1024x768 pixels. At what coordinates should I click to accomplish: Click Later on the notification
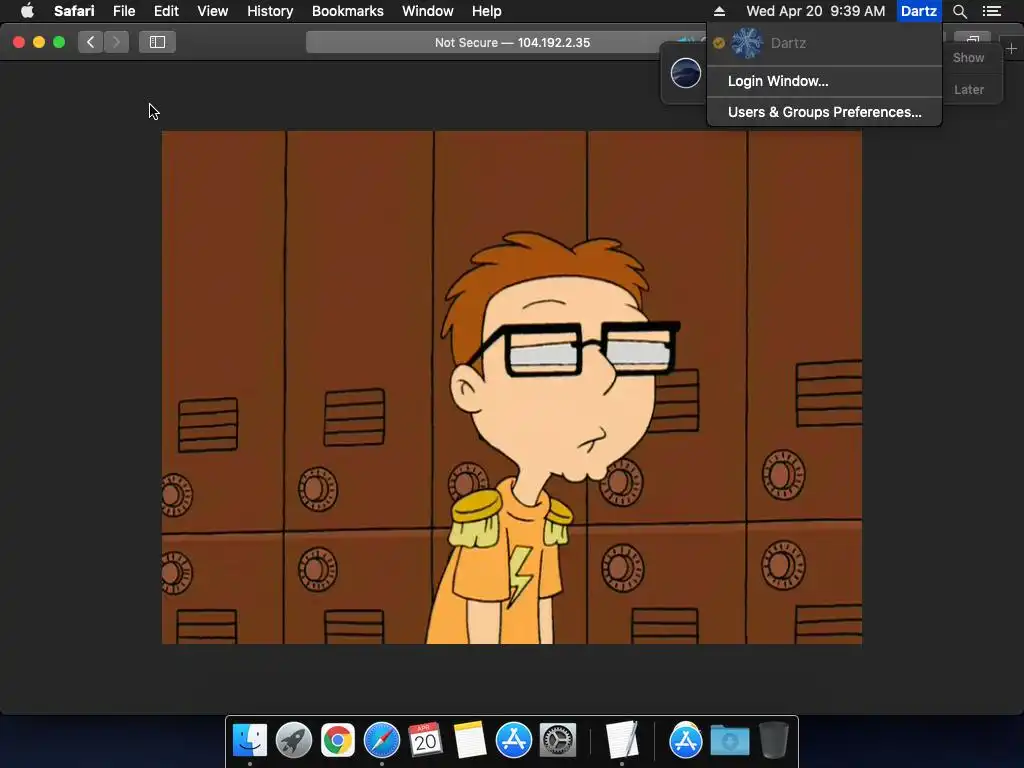968,89
